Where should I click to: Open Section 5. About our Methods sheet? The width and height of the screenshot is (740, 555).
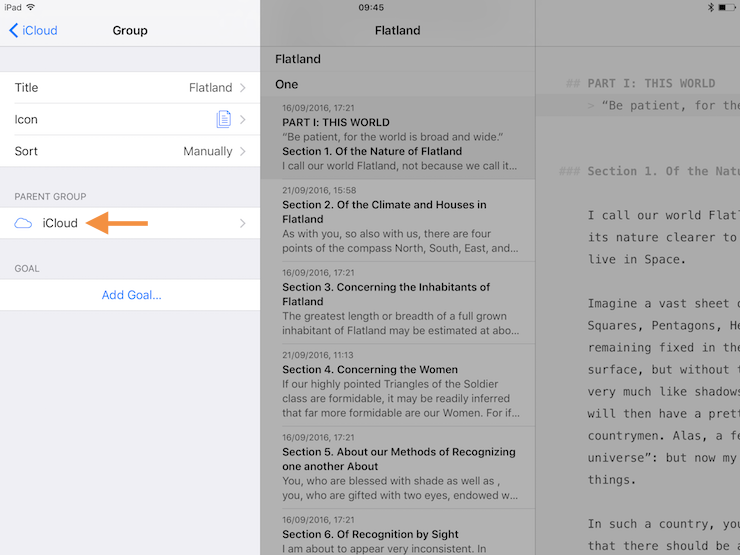pos(397,468)
